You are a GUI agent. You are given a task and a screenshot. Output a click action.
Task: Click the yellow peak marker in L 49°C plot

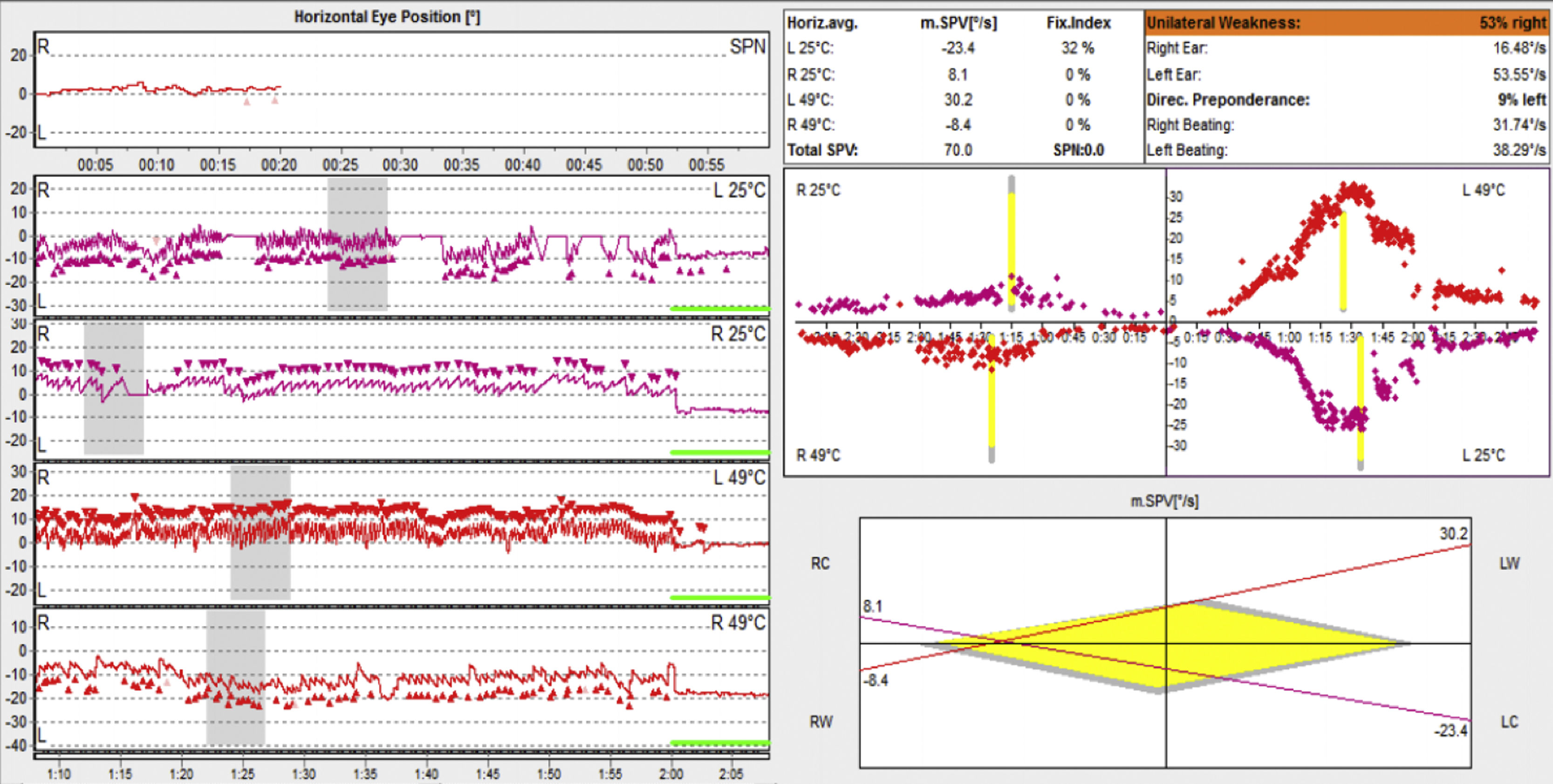tap(1342, 260)
